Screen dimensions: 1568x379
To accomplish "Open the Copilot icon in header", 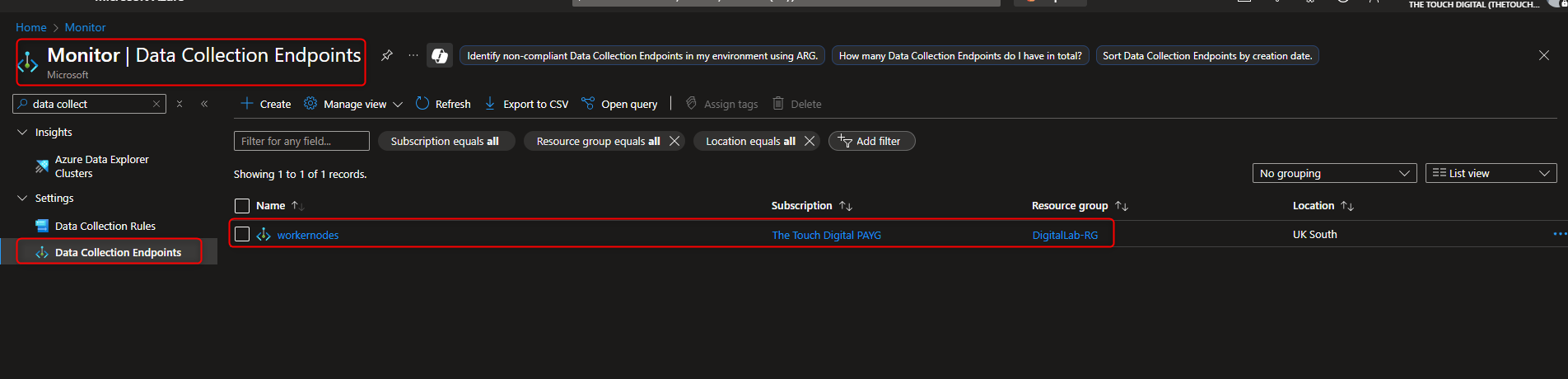I will click(440, 55).
